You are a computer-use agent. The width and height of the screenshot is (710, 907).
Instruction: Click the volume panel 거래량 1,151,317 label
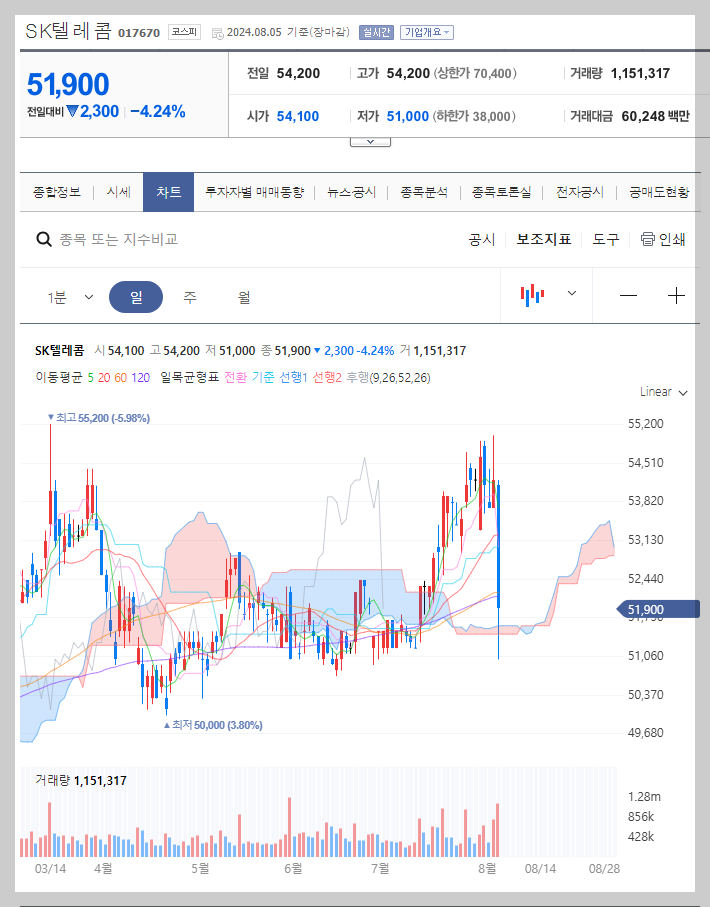81,780
